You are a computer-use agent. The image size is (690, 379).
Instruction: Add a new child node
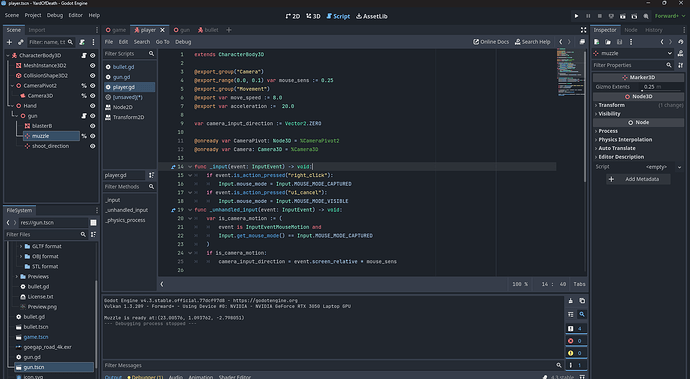(9, 42)
